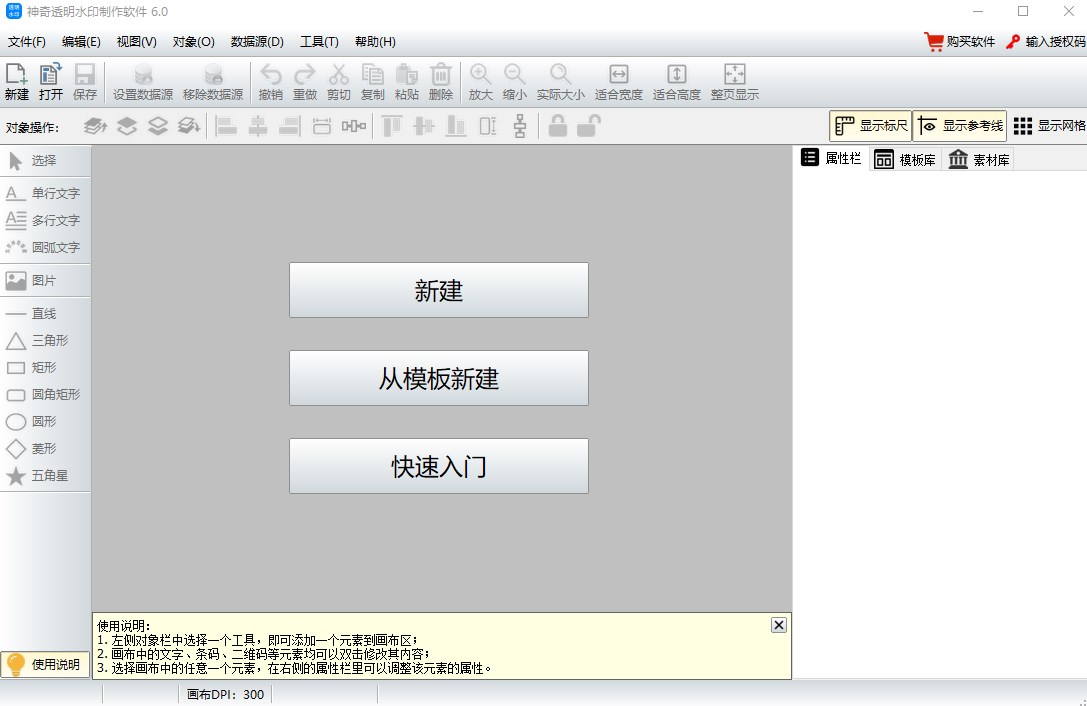Close the usage instructions tip panel

[x=778, y=624]
